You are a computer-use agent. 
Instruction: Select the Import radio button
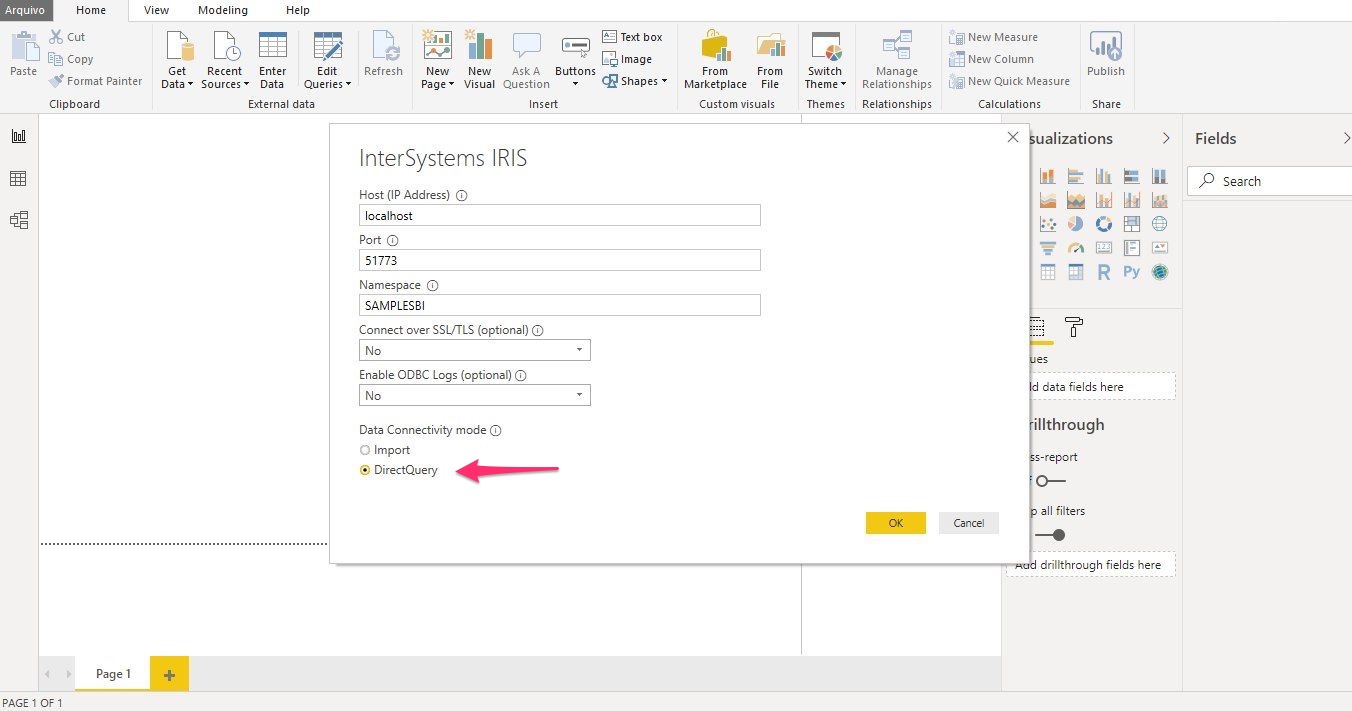(x=365, y=450)
